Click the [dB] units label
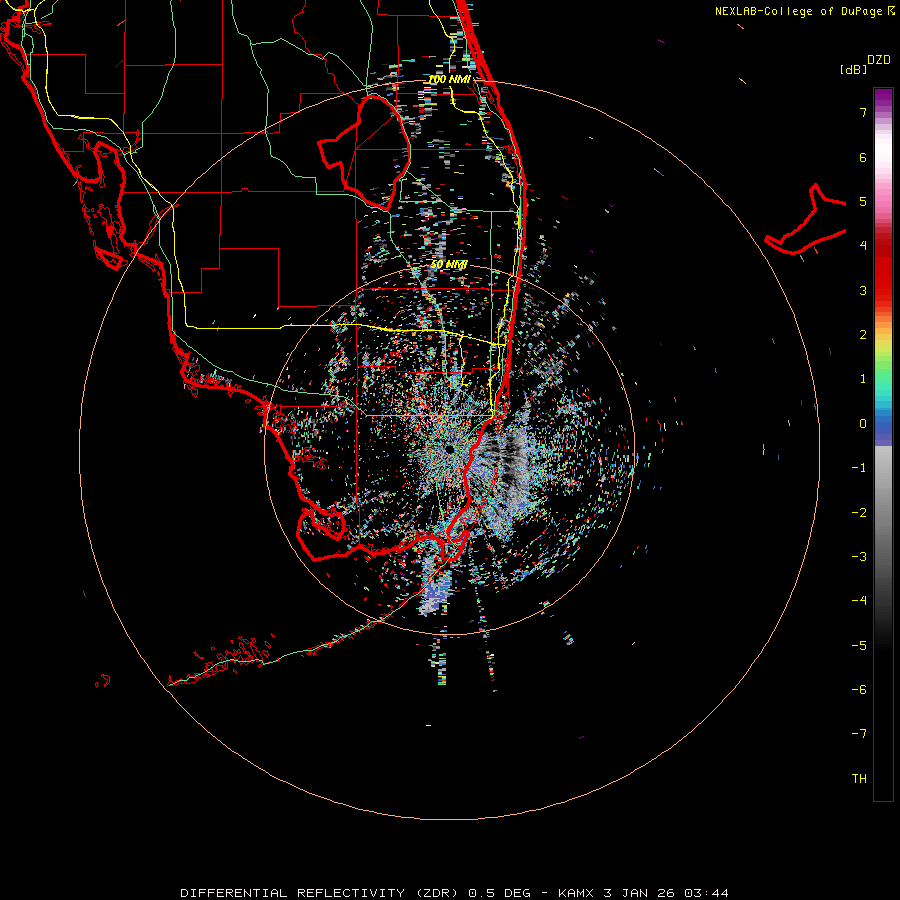The image size is (900, 900). (x=854, y=70)
